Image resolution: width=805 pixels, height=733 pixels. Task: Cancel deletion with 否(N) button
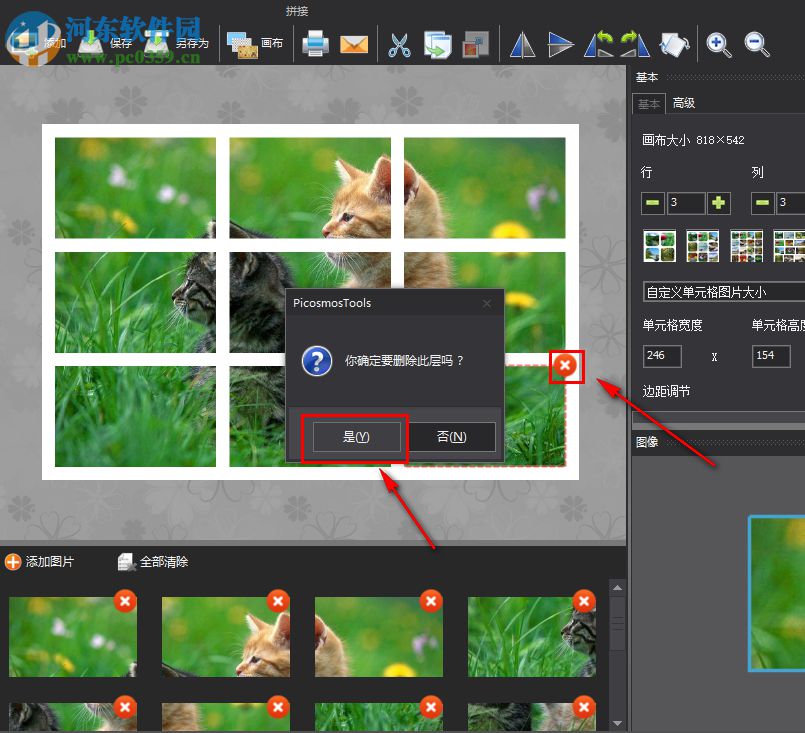(x=452, y=437)
